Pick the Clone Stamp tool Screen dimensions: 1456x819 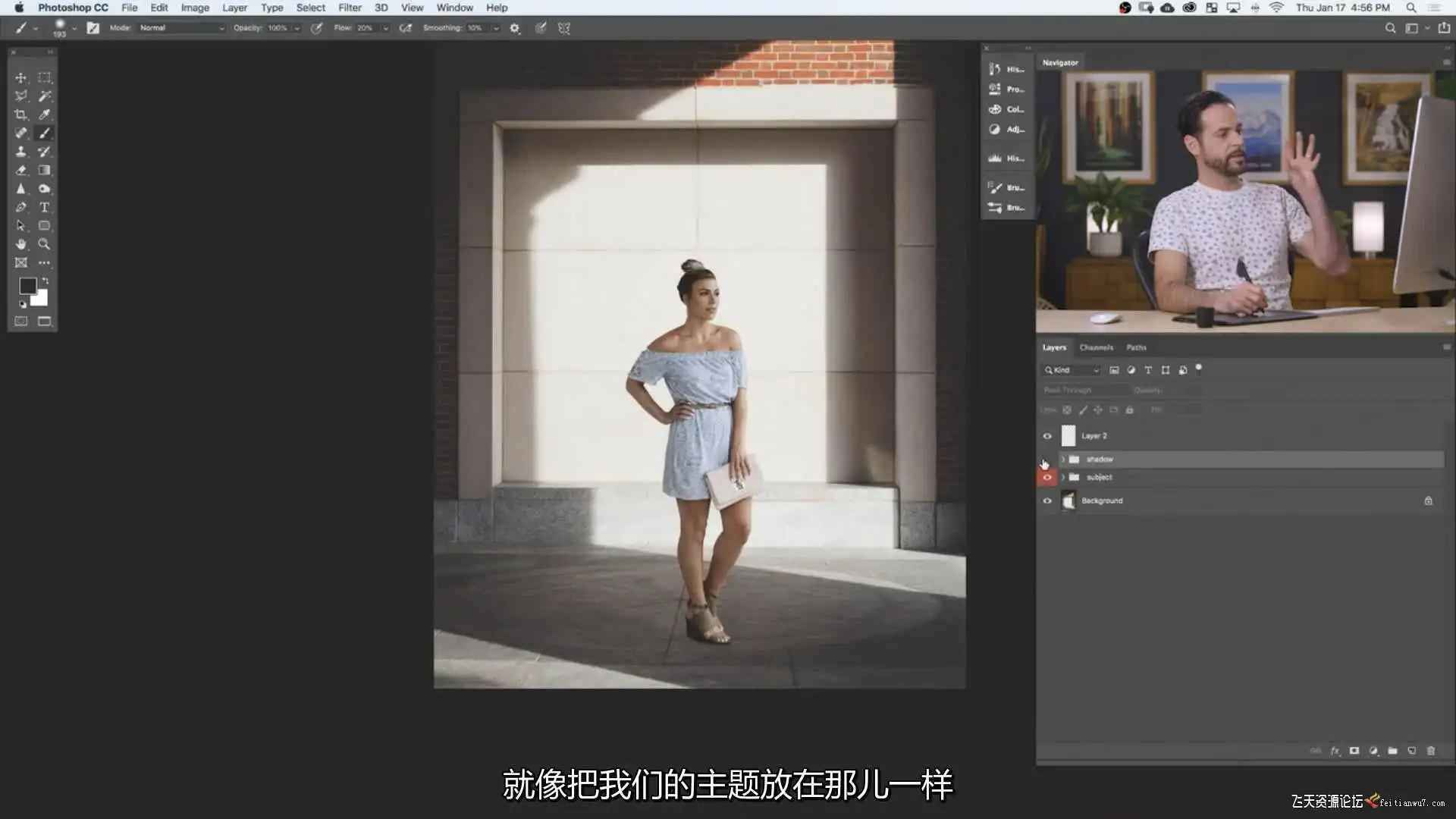[20, 152]
